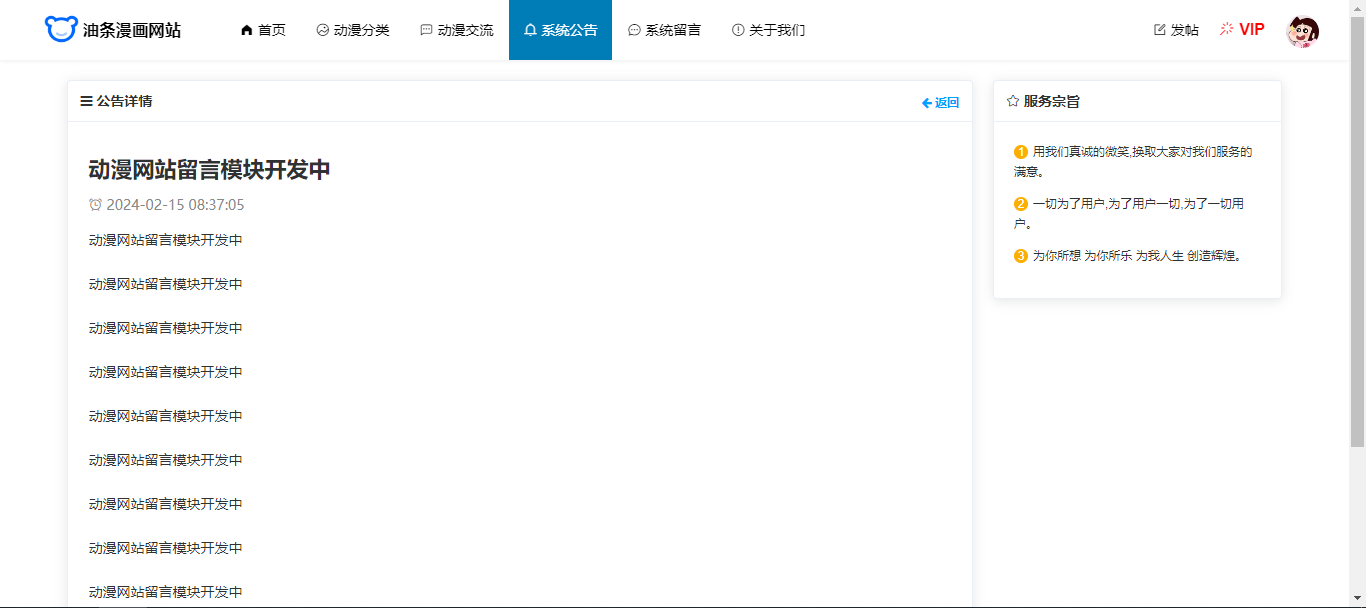Click the timestamp 2024-02-15 08:37:05

175,205
